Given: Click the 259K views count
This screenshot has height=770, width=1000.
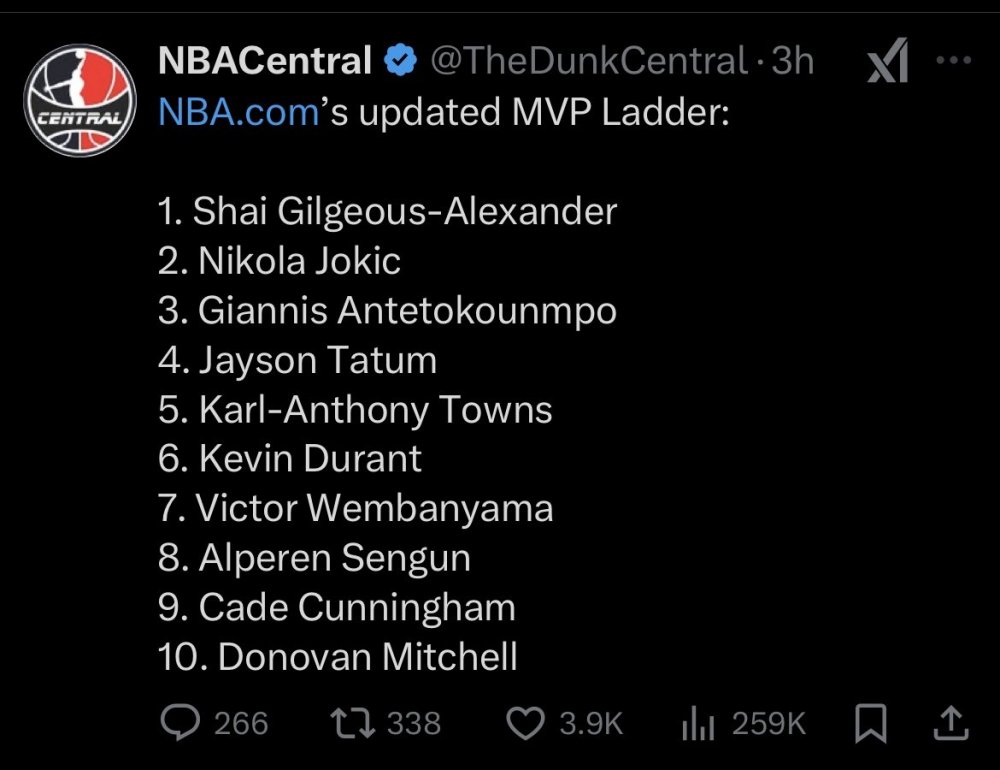Looking at the screenshot, I should tap(768, 724).
